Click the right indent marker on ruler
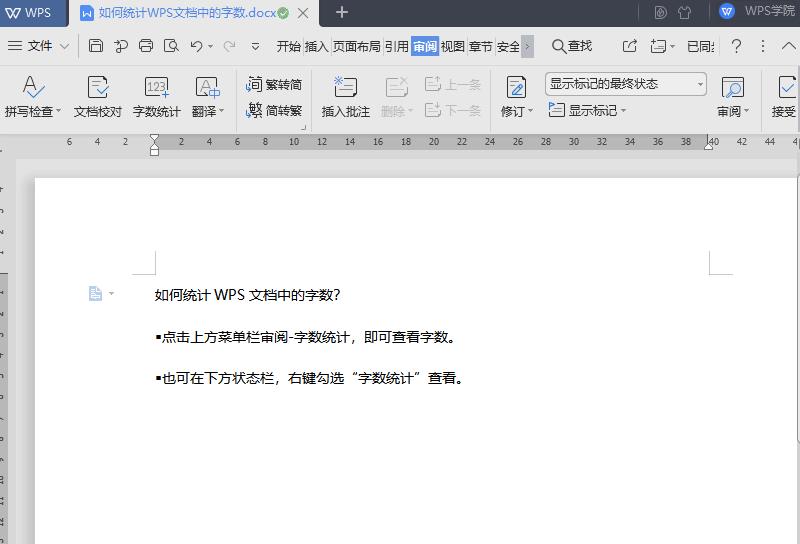 pos(708,146)
